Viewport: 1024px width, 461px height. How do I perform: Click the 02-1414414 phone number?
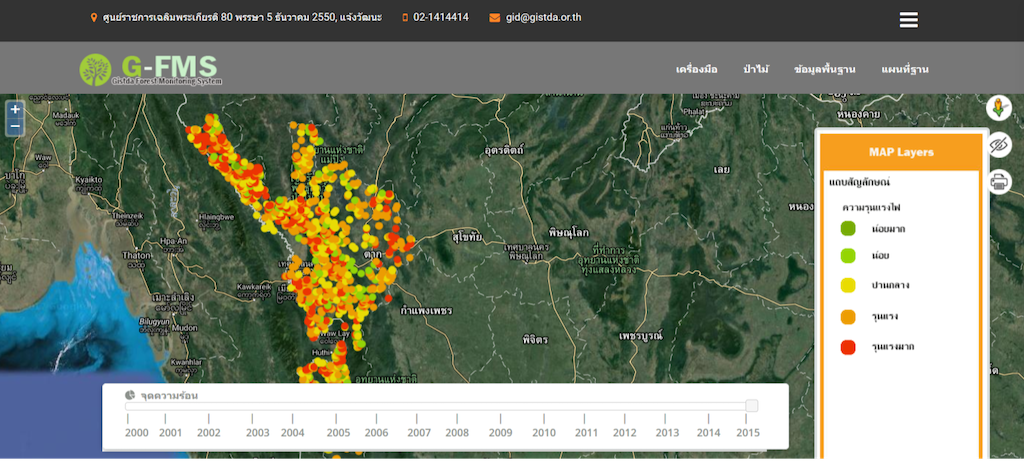click(440, 18)
